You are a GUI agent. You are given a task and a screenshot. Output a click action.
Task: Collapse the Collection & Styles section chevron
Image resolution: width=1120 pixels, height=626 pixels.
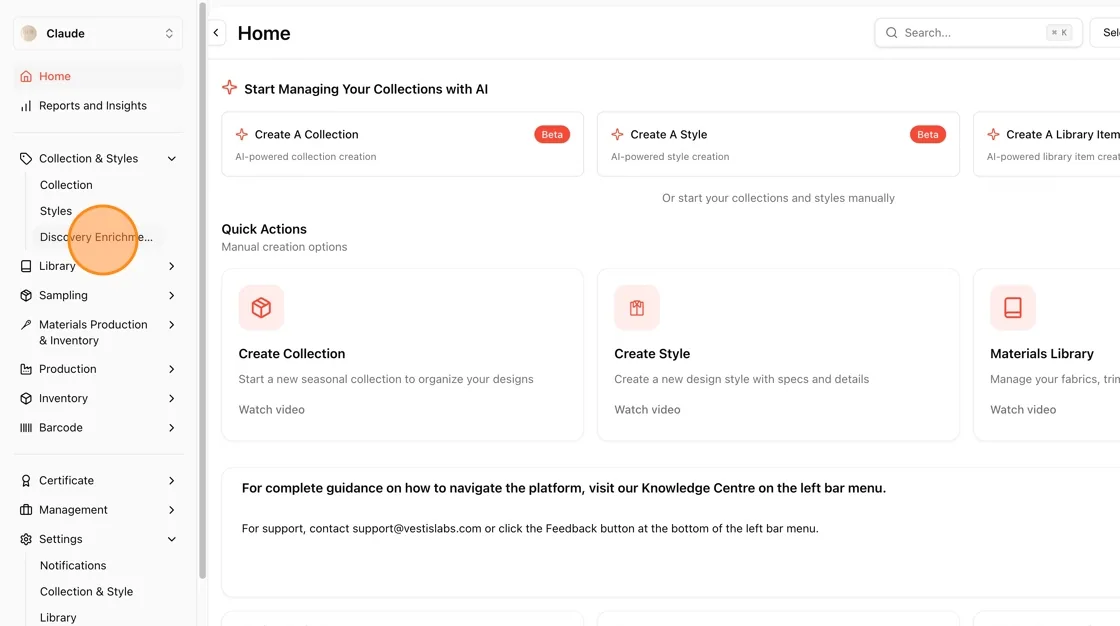point(171,159)
